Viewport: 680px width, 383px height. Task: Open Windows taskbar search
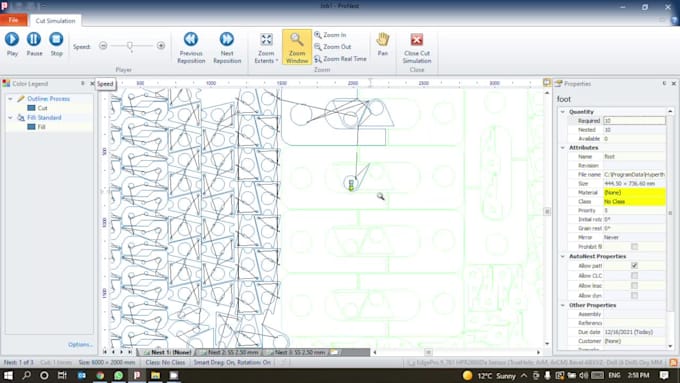pos(26,375)
